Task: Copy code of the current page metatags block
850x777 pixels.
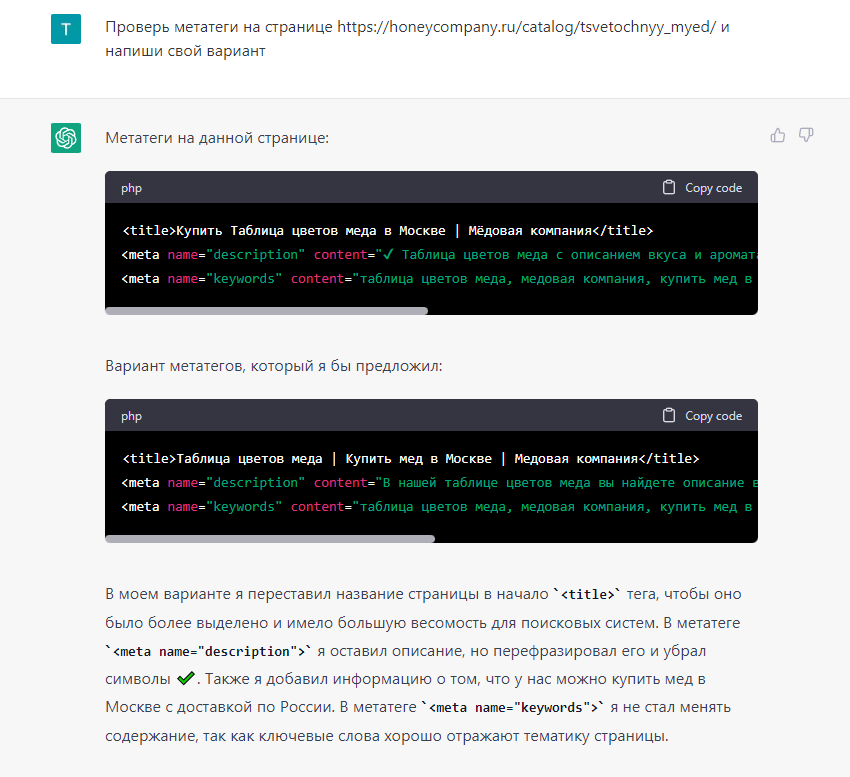Action: coord(703,188)
